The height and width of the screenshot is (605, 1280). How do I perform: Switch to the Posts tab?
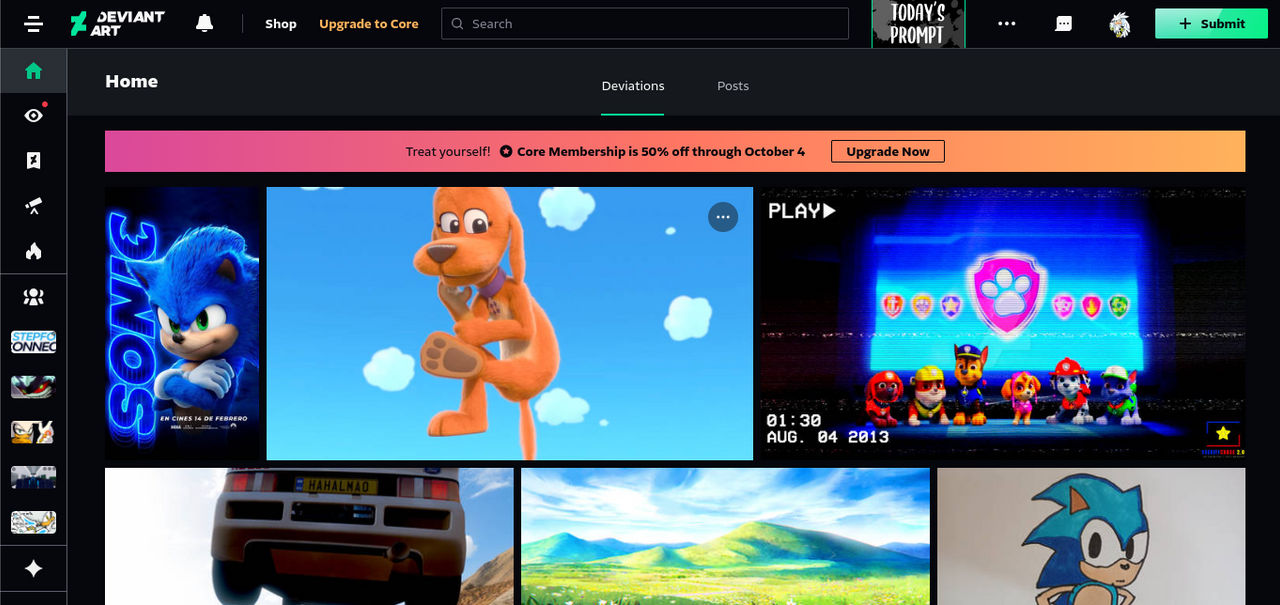click(733, 86)
